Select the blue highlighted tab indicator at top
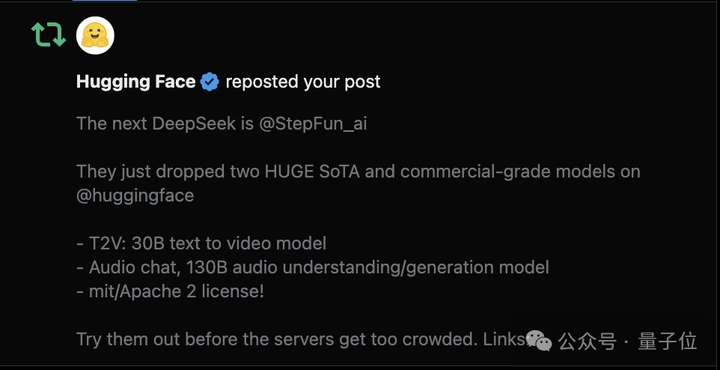This screenshot has width=720, height=370. click(105, 1)
